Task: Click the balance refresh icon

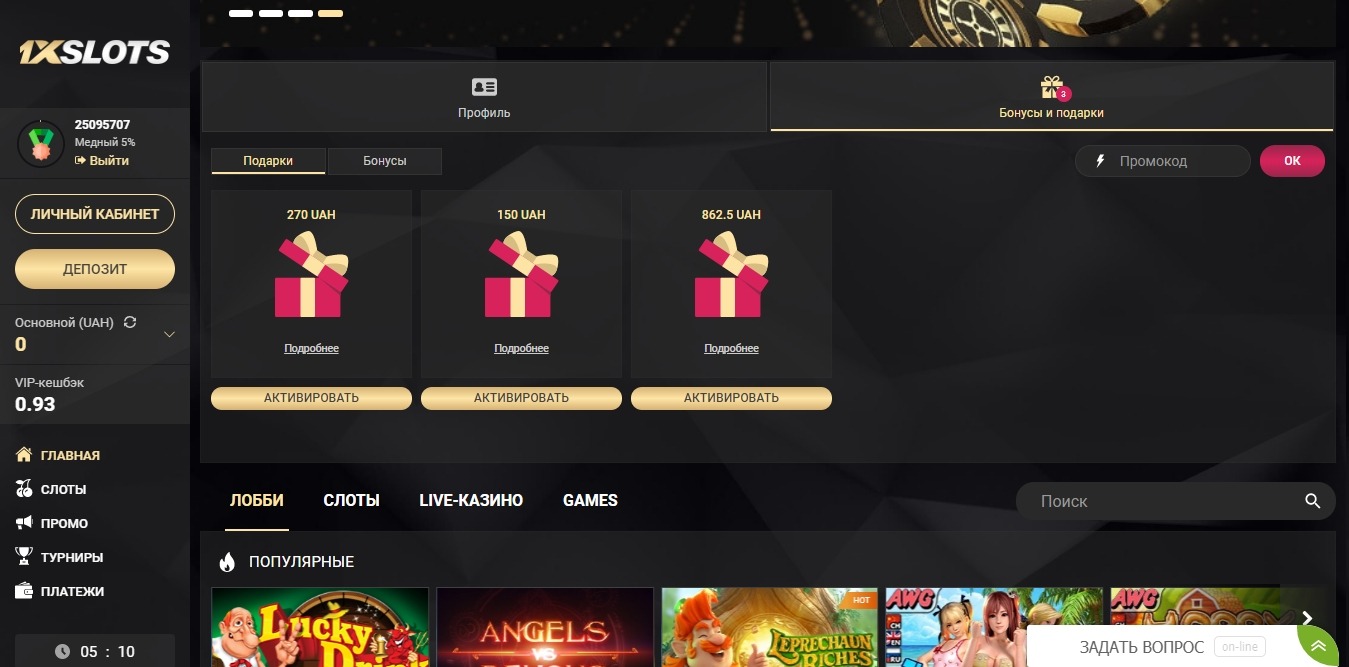Action: point(130,323)
